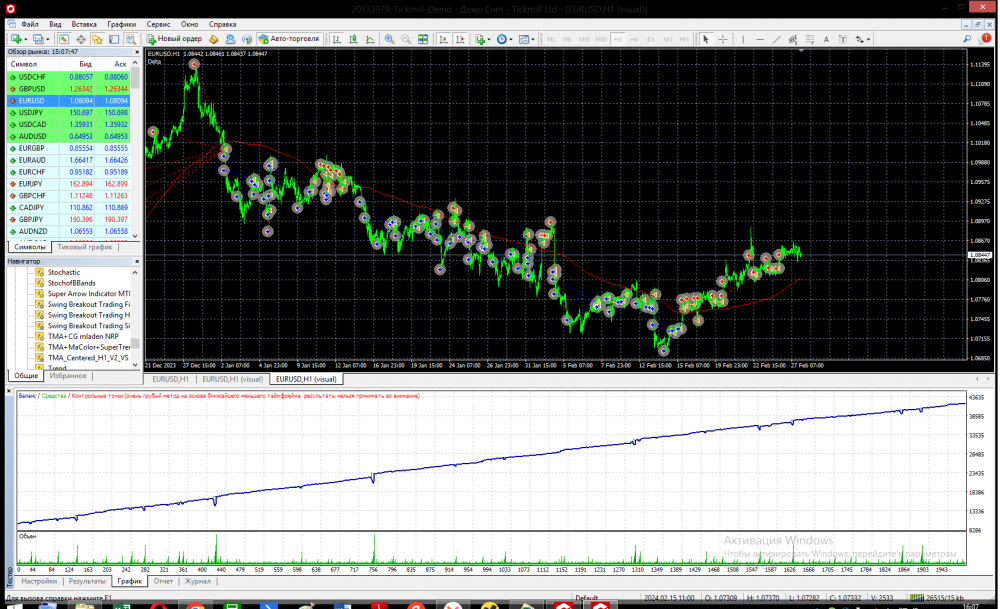Close the Market Watch panel
1000x609 pixels.
[x=136, y=52]
